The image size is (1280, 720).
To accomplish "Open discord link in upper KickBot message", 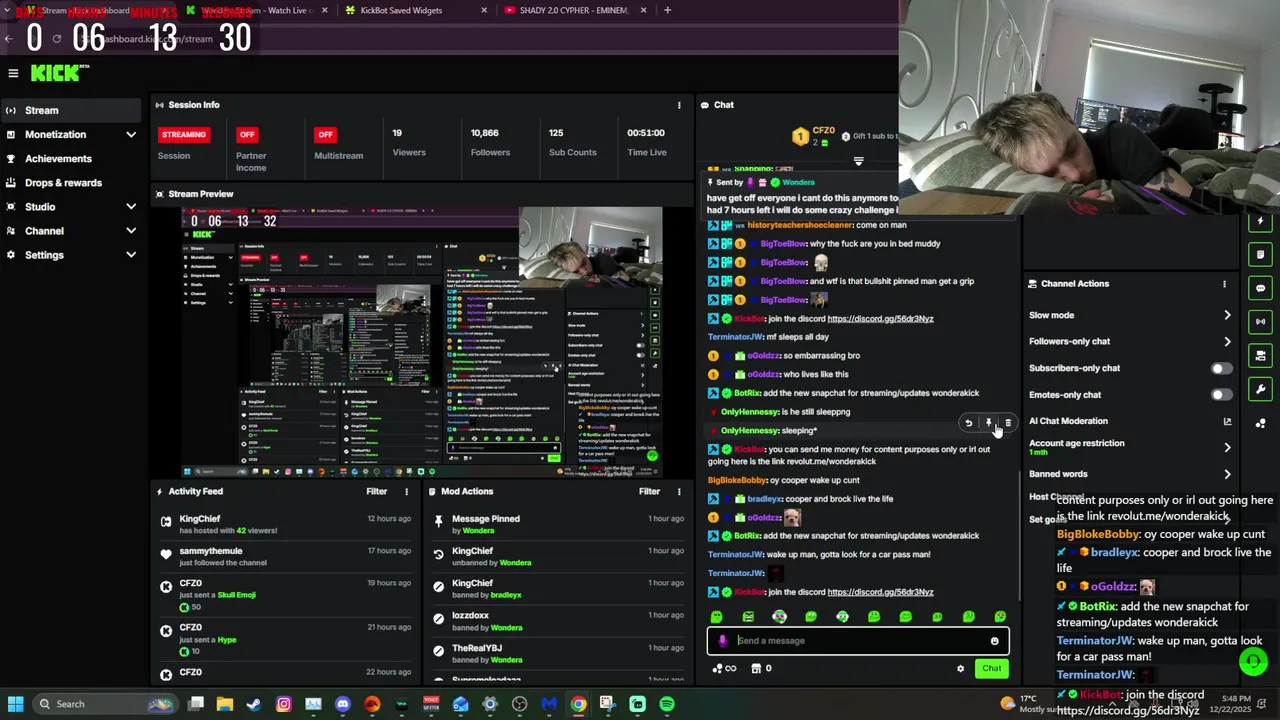I will pos(880,319).
